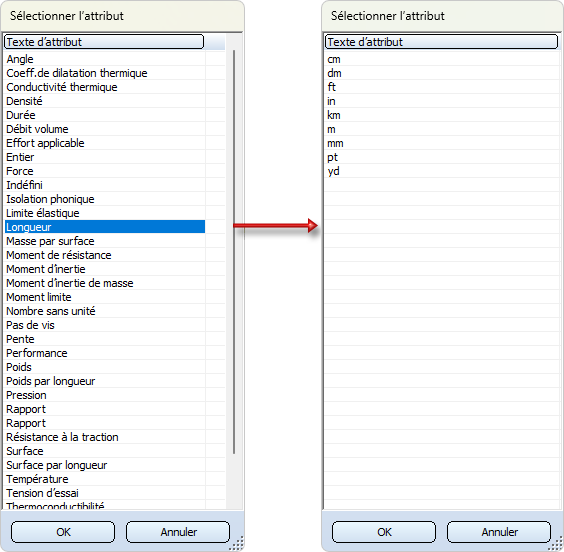Screen dimensions: 564x552
Task: Select Isolation phonique
Action: point(105,199)
